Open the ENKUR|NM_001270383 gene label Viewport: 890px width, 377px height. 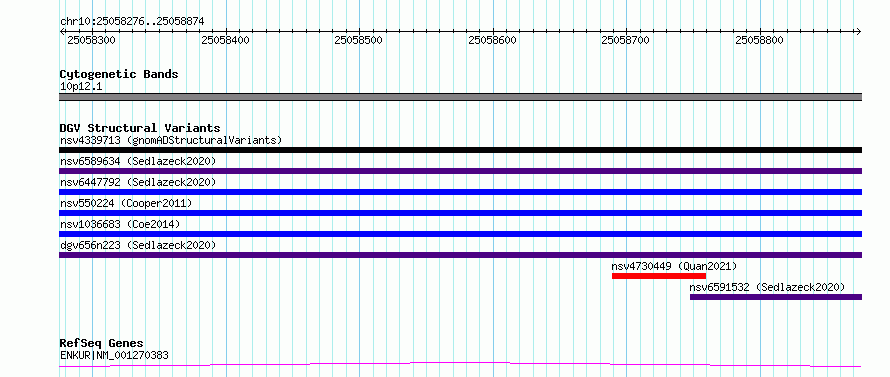pyautogui.click(x=114, y=356)
